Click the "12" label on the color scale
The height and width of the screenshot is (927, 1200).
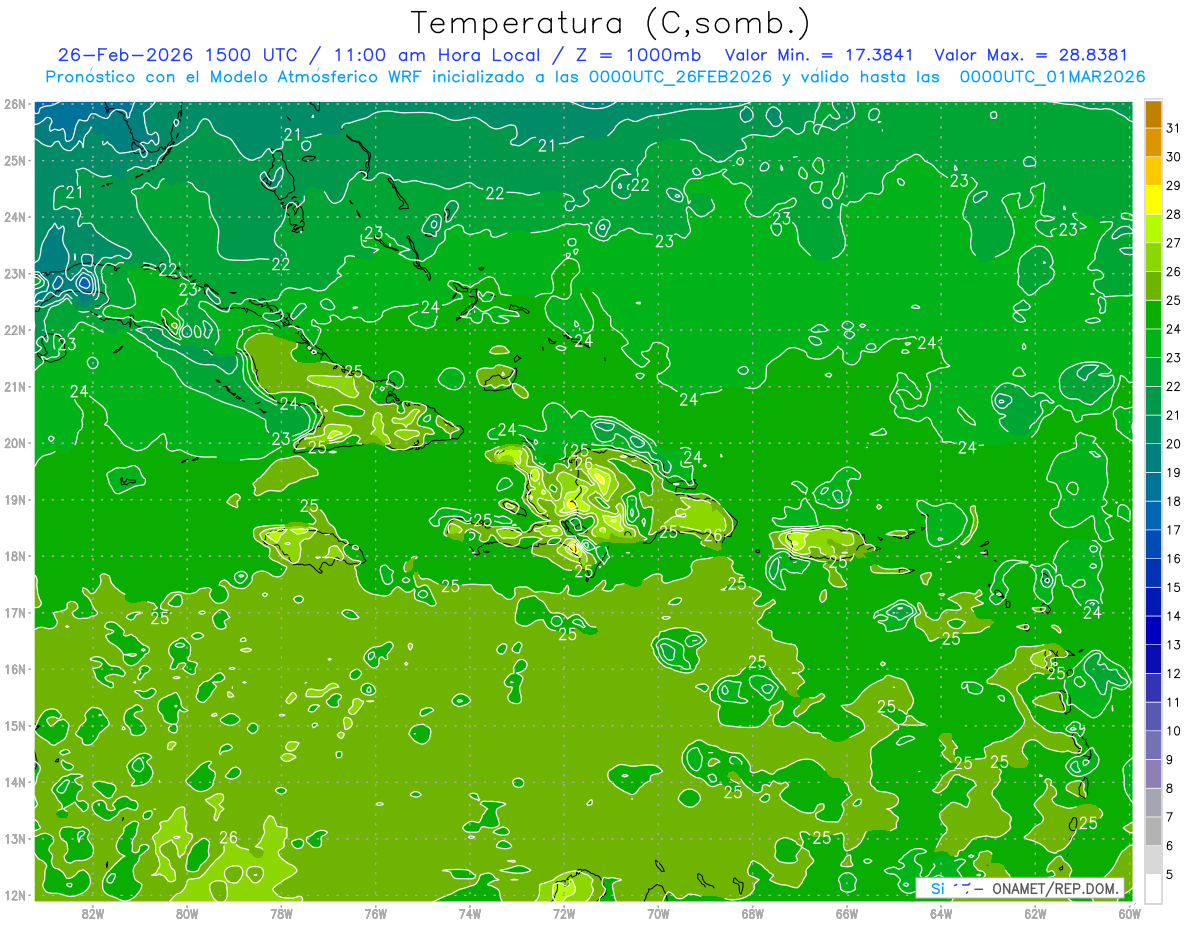[1174, 673]
